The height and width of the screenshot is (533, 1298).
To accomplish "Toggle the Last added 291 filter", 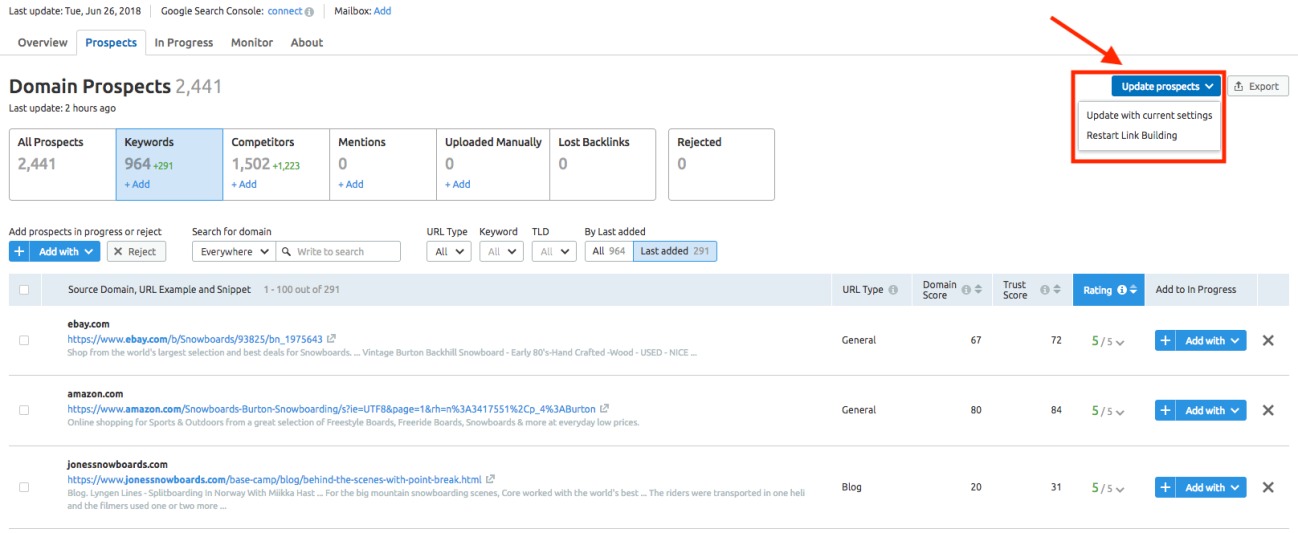I will coord(675,251).
